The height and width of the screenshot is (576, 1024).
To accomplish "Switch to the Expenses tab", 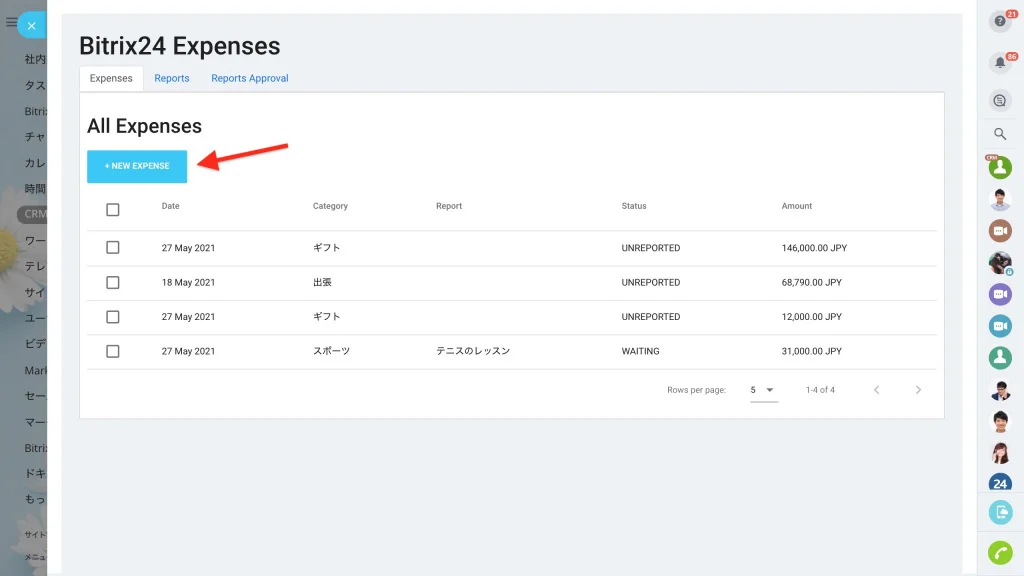I will 111,78.
